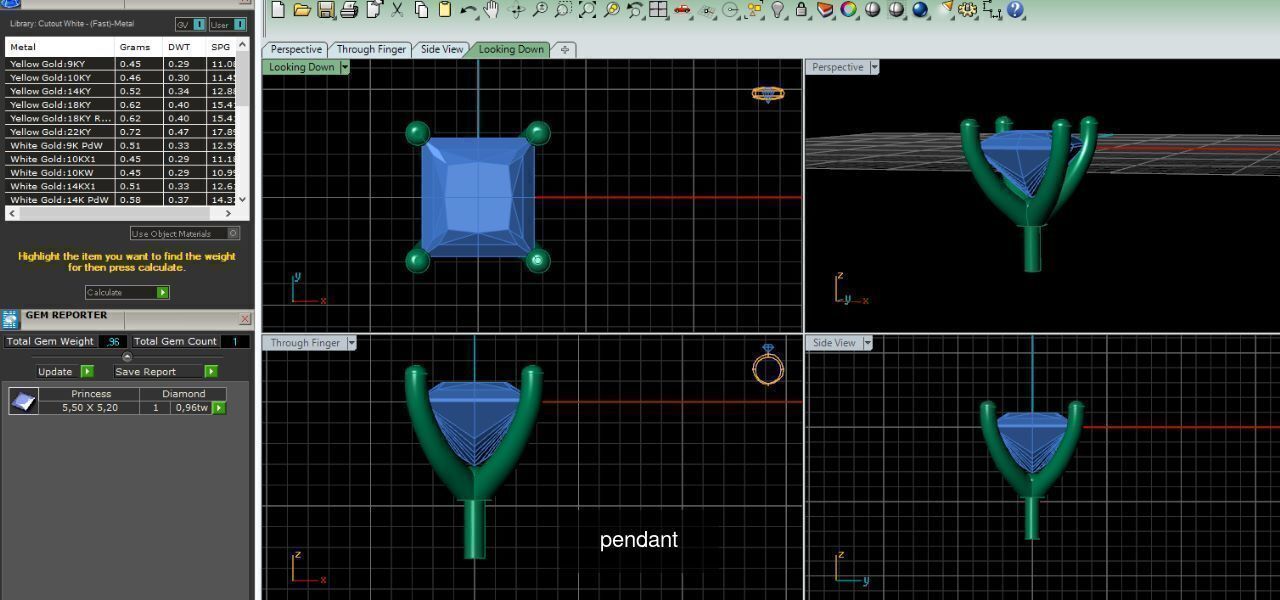Click the Total Gem Count field
The width and height of the screenshot is (1280, 600).
click(x=235, y=341)
